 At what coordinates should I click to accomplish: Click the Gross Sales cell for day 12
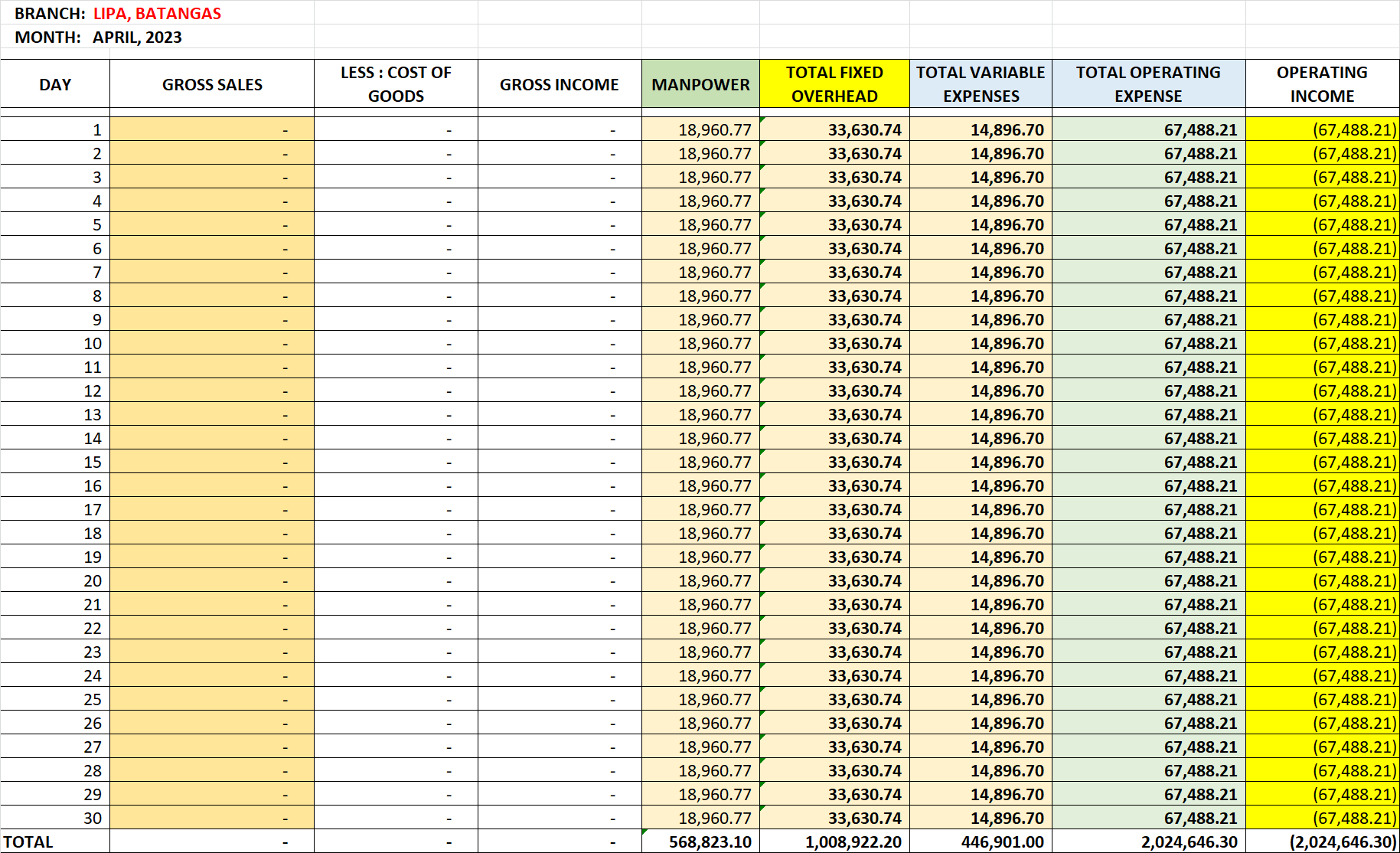click(212, 391)
